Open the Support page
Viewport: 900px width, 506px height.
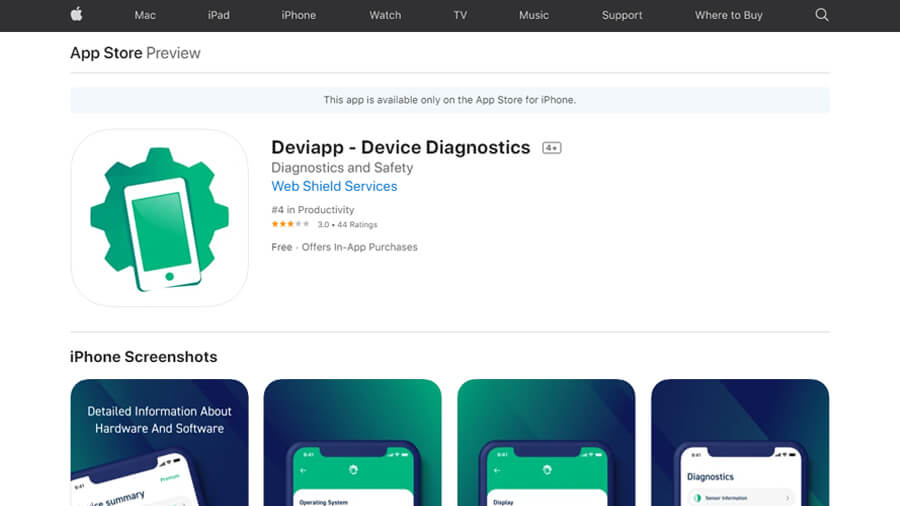[x=622, y=15]
